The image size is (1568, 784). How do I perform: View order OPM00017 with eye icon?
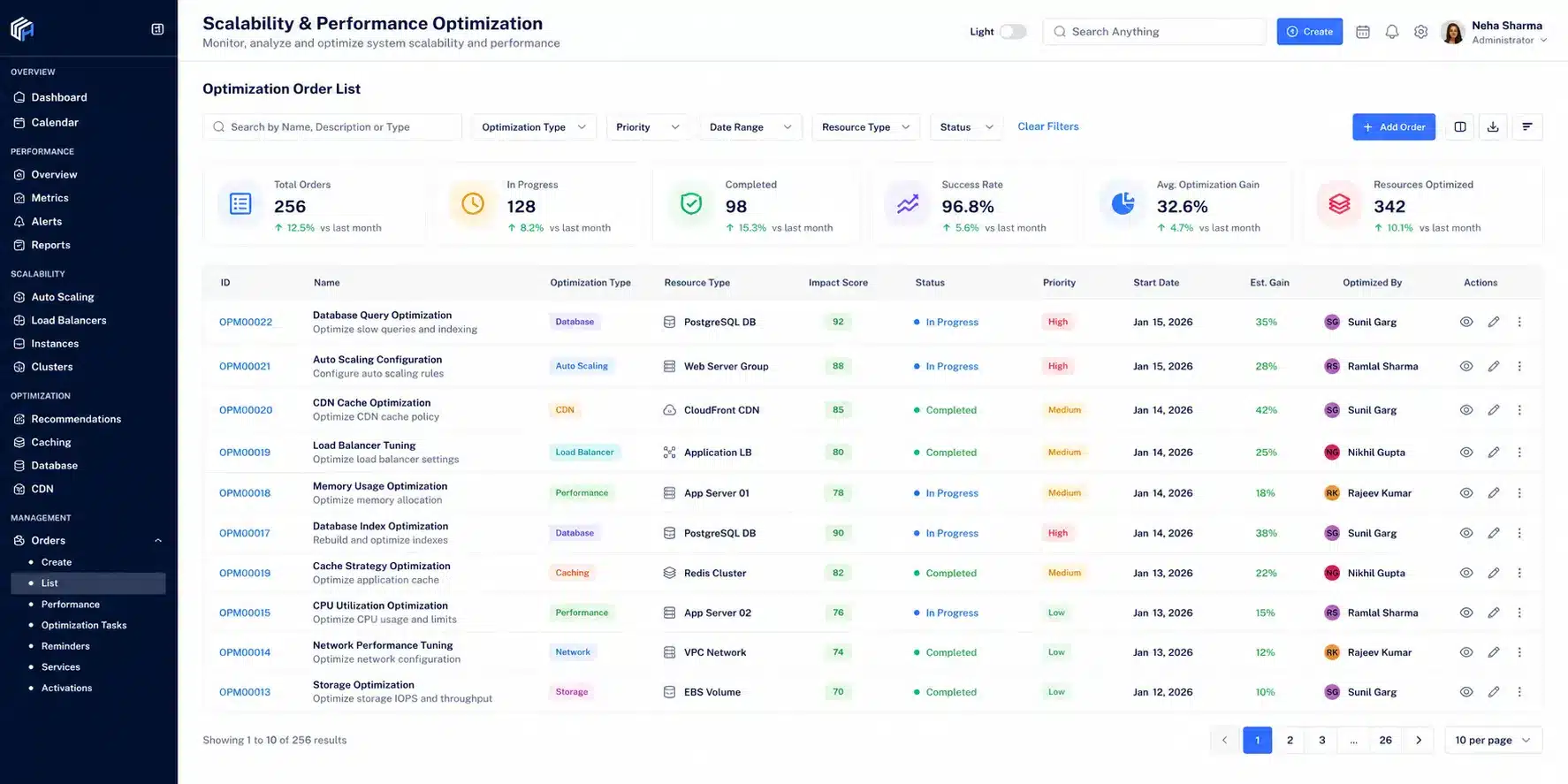click(1466, 533)
